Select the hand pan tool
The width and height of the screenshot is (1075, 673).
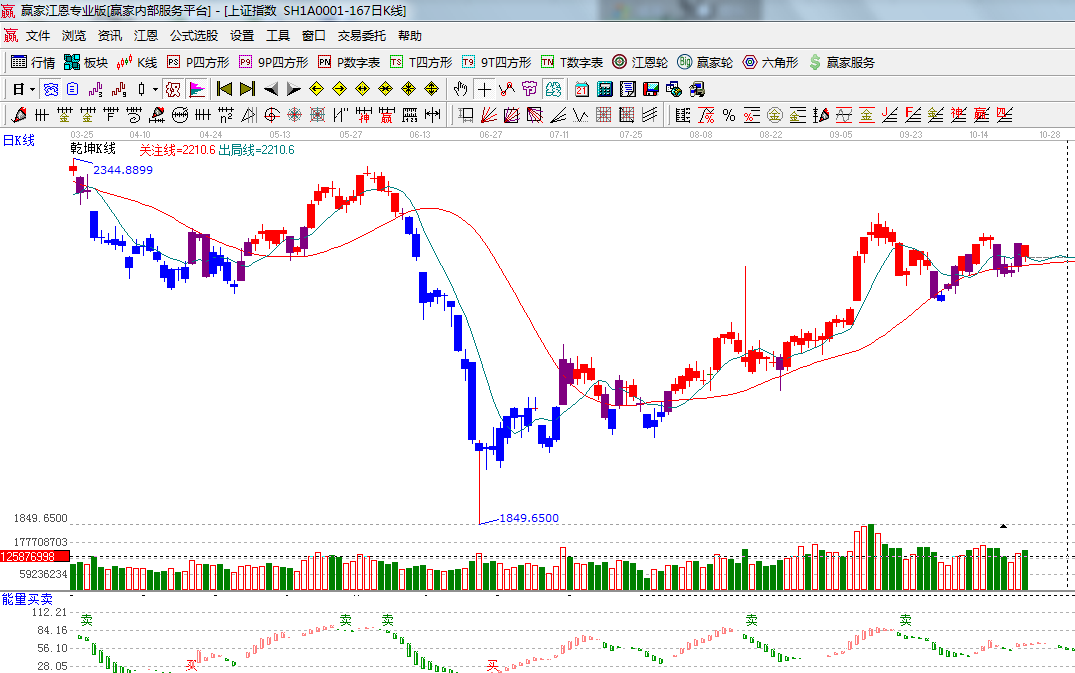(x=461, y=89)
